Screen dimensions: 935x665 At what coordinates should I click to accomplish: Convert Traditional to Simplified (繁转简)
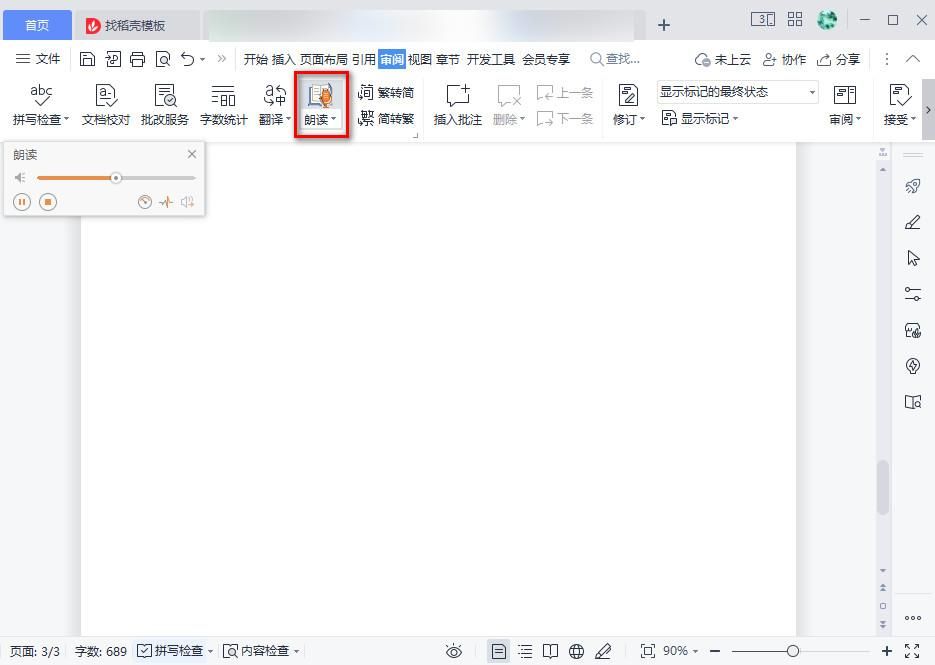click(x=386, y=92)
